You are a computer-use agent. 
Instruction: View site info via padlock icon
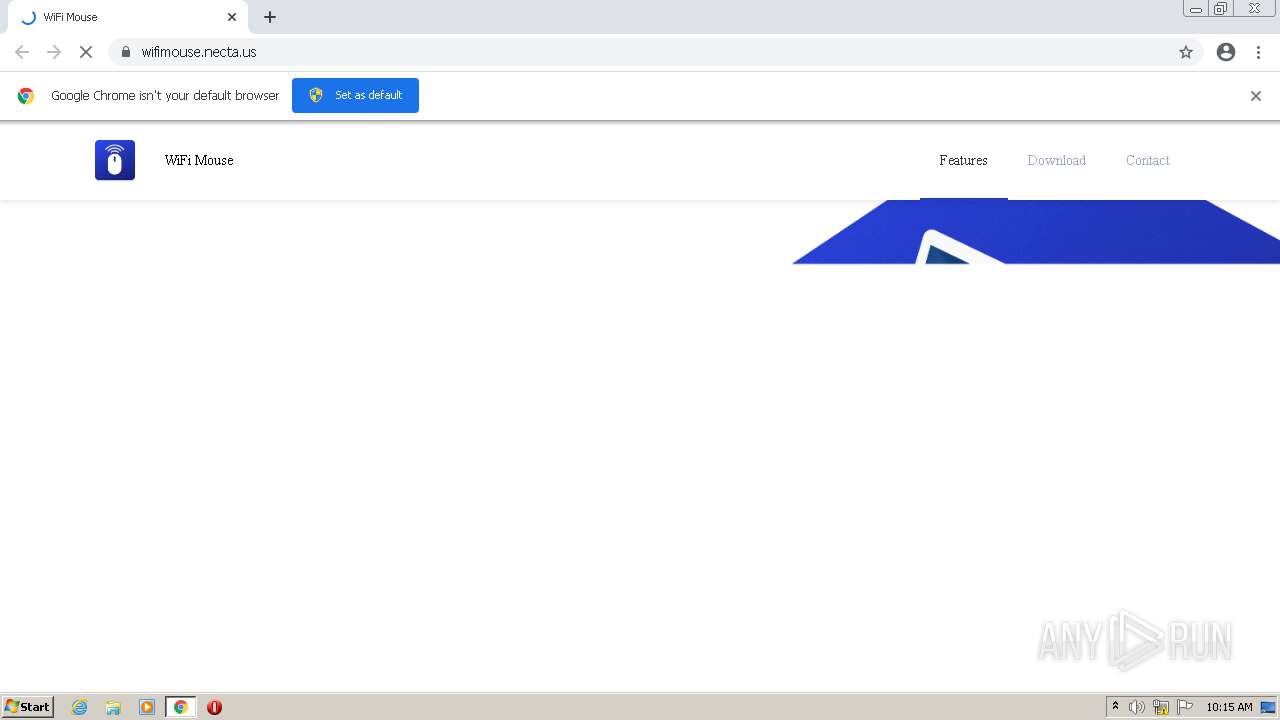(x=125, y=52)
